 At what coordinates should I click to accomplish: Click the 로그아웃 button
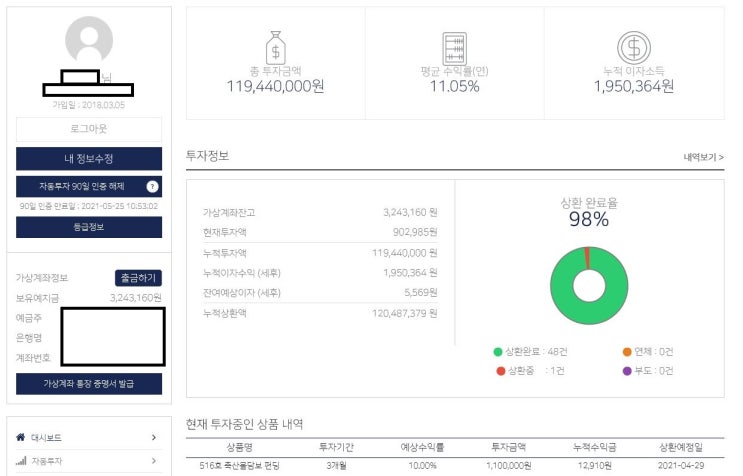[89, 129]
